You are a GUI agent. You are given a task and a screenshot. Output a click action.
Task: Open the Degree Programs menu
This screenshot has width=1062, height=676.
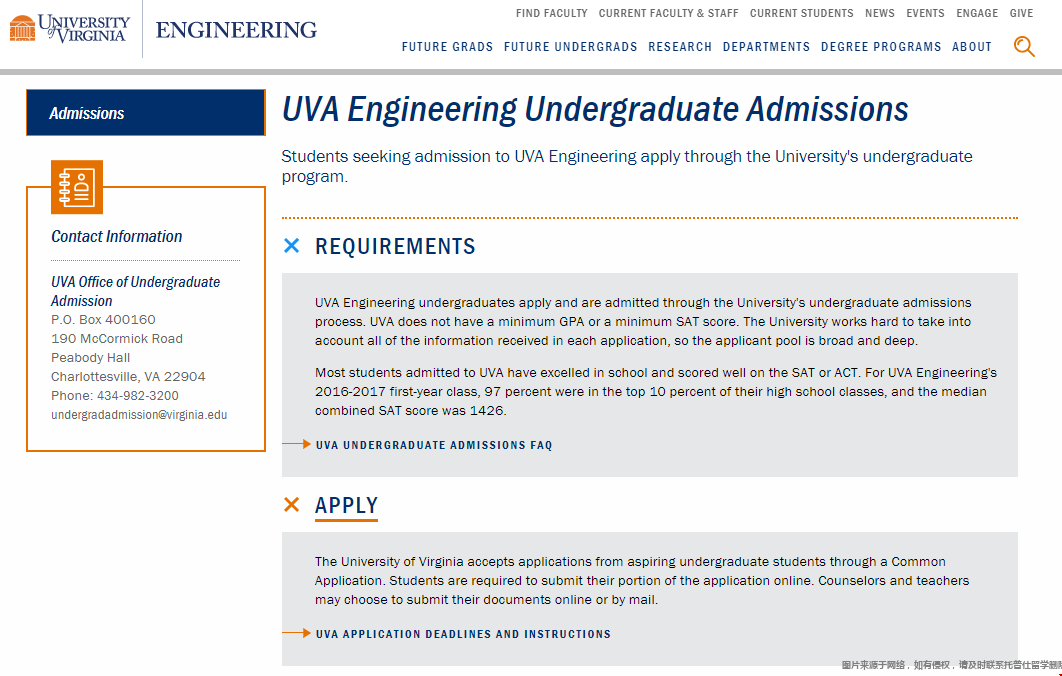[x=881, y=47]
